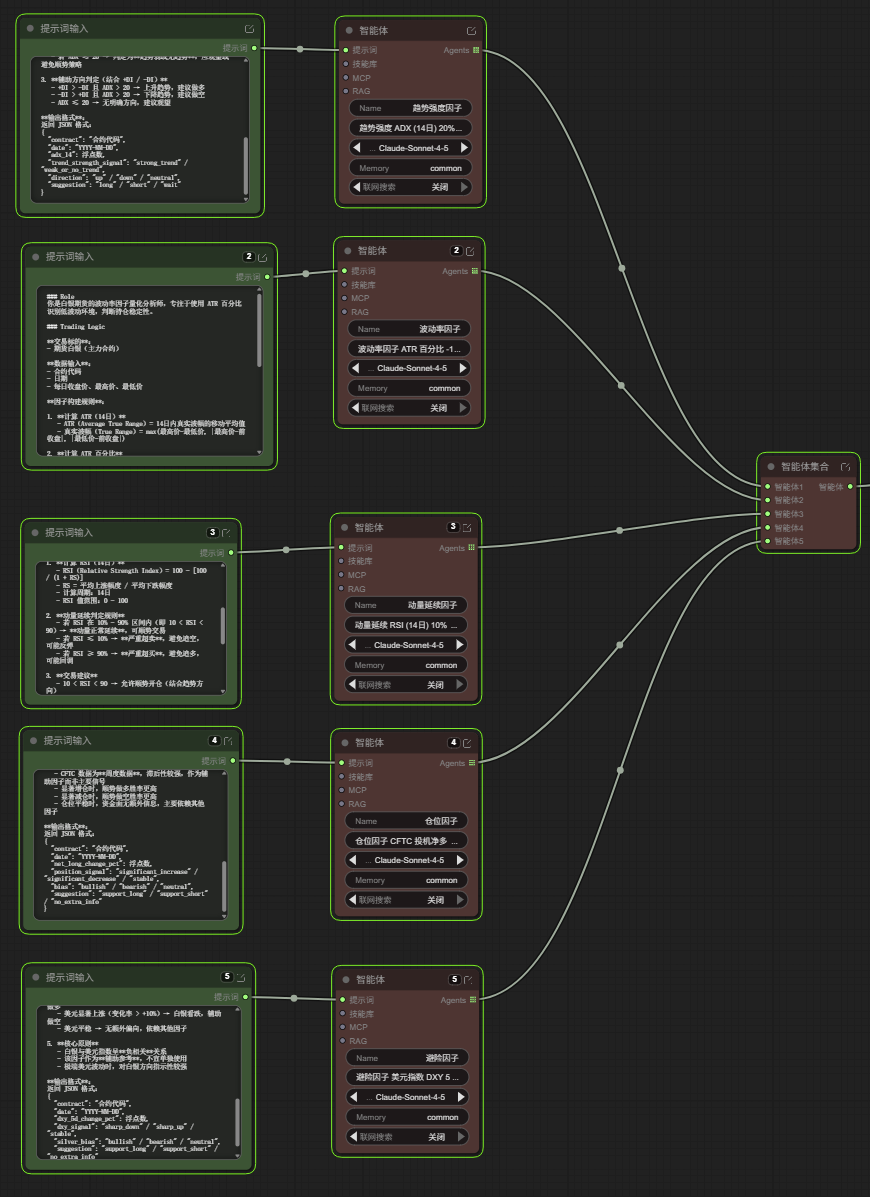This screenshot has height=1197, width=870.
Task: Click Agents output grid icon on 仓位因子 node
Action: click(472, 763)
